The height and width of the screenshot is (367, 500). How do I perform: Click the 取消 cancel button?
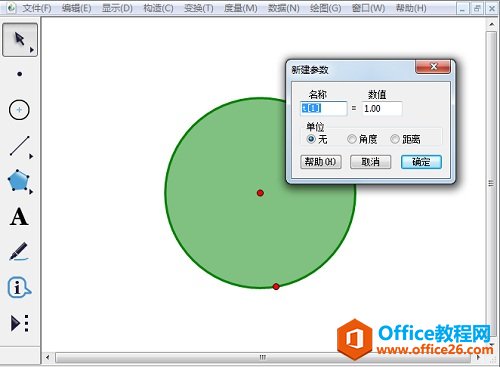370,162
